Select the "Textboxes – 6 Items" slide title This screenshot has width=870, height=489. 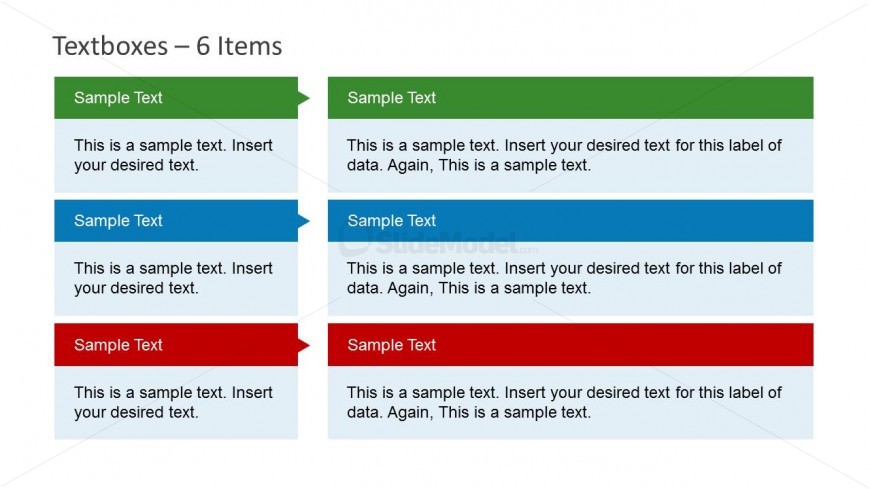pyautogui.click(x=167, y=46)
